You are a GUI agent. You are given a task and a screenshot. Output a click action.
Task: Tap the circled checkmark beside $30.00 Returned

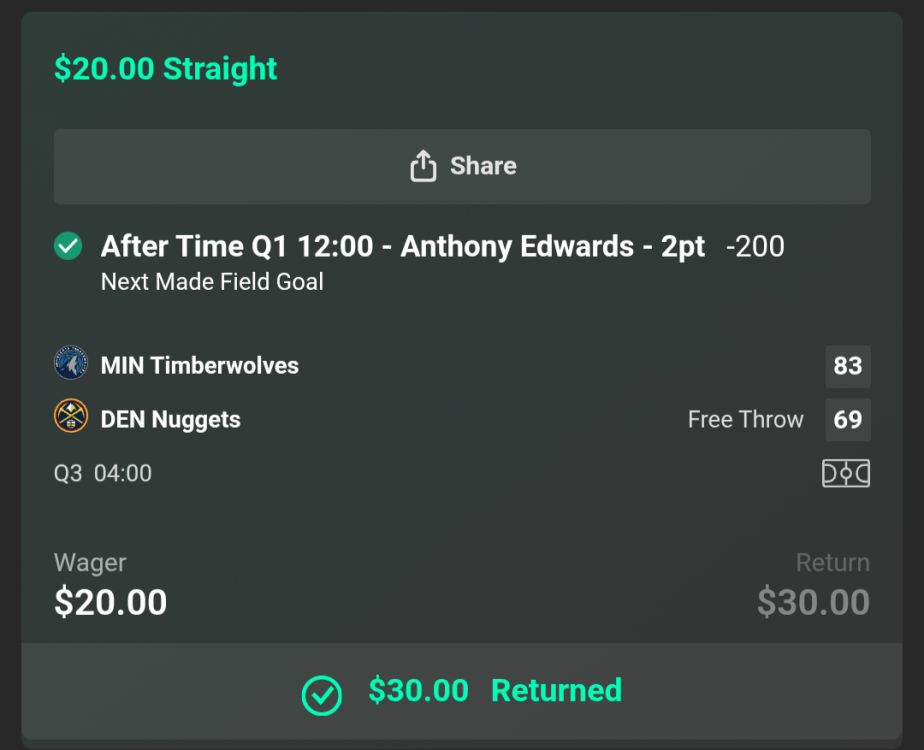tap(321, 690)
